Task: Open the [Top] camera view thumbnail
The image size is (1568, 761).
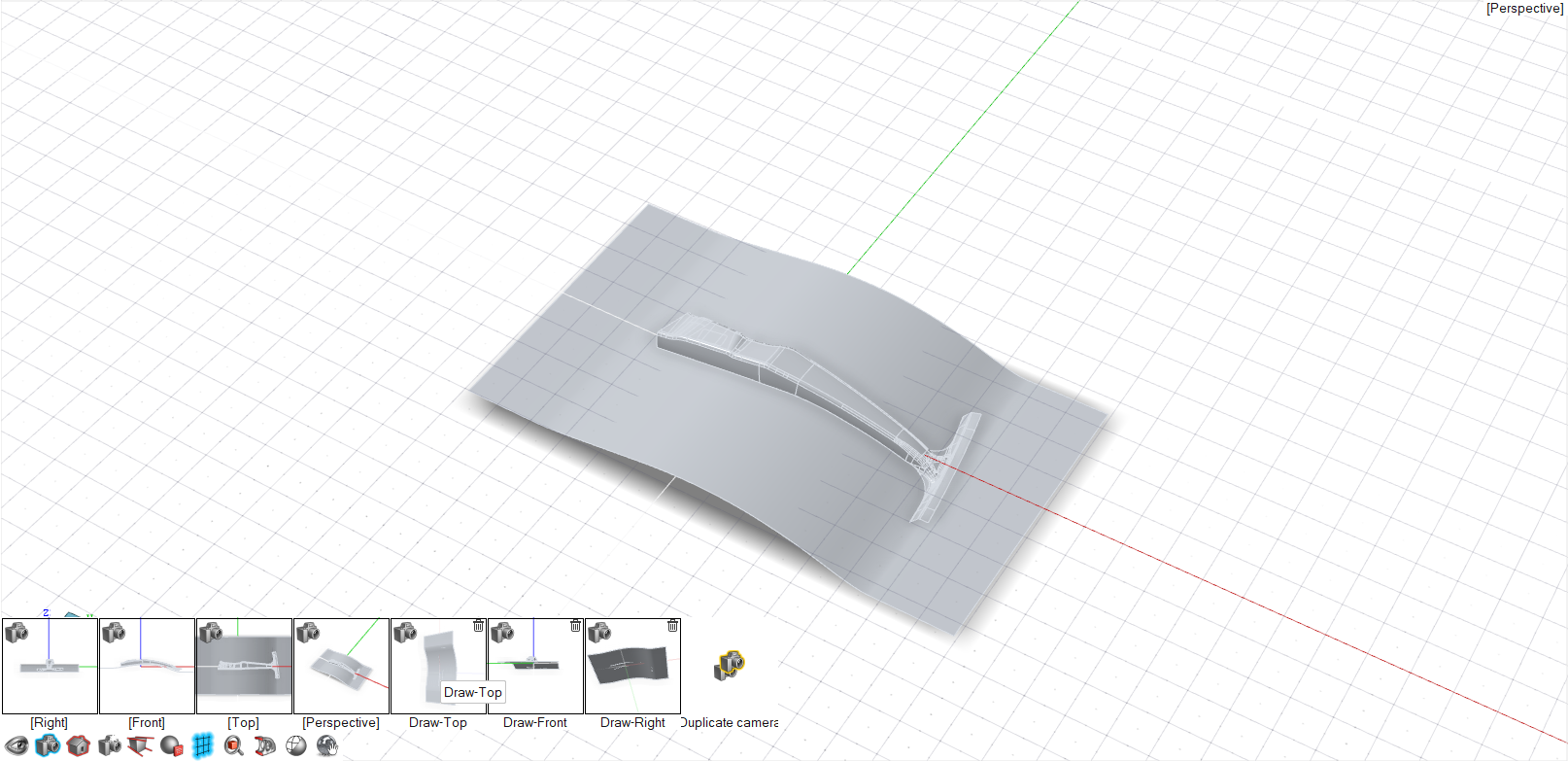Action: pos(244,667)
